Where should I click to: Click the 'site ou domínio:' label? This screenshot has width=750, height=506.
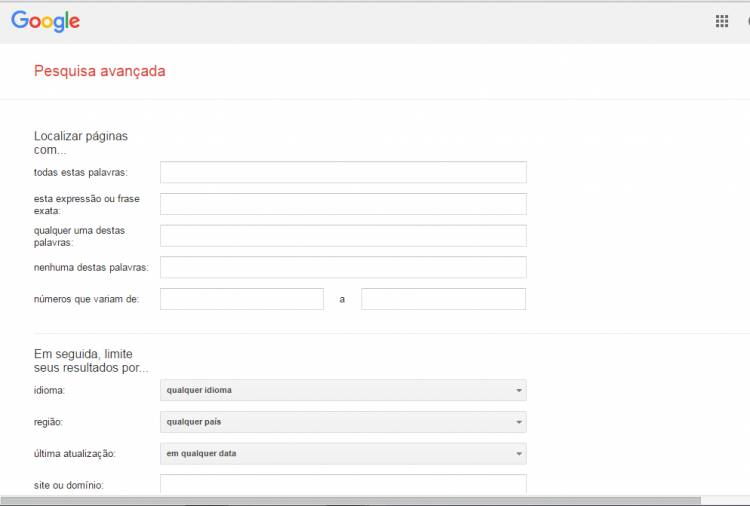[x=69, y=486]
